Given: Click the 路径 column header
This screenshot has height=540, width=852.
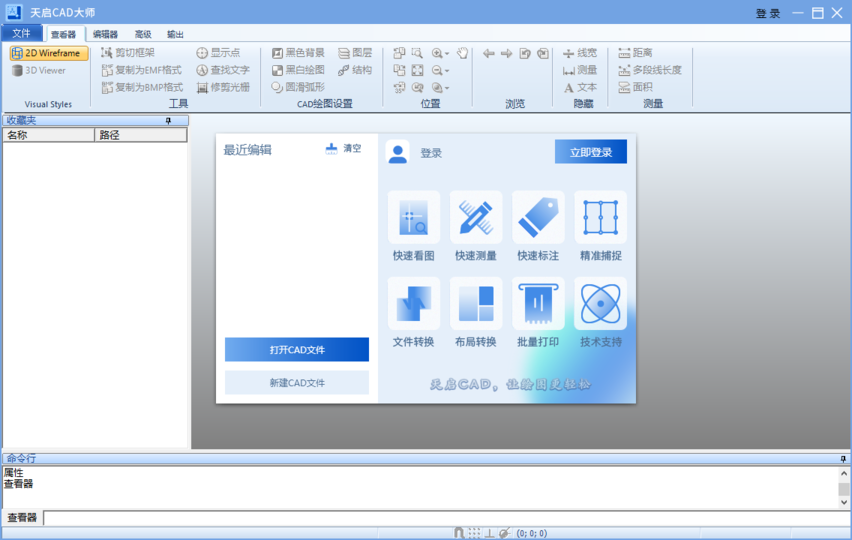Looking at the screenshot, I should click(141, 135).
